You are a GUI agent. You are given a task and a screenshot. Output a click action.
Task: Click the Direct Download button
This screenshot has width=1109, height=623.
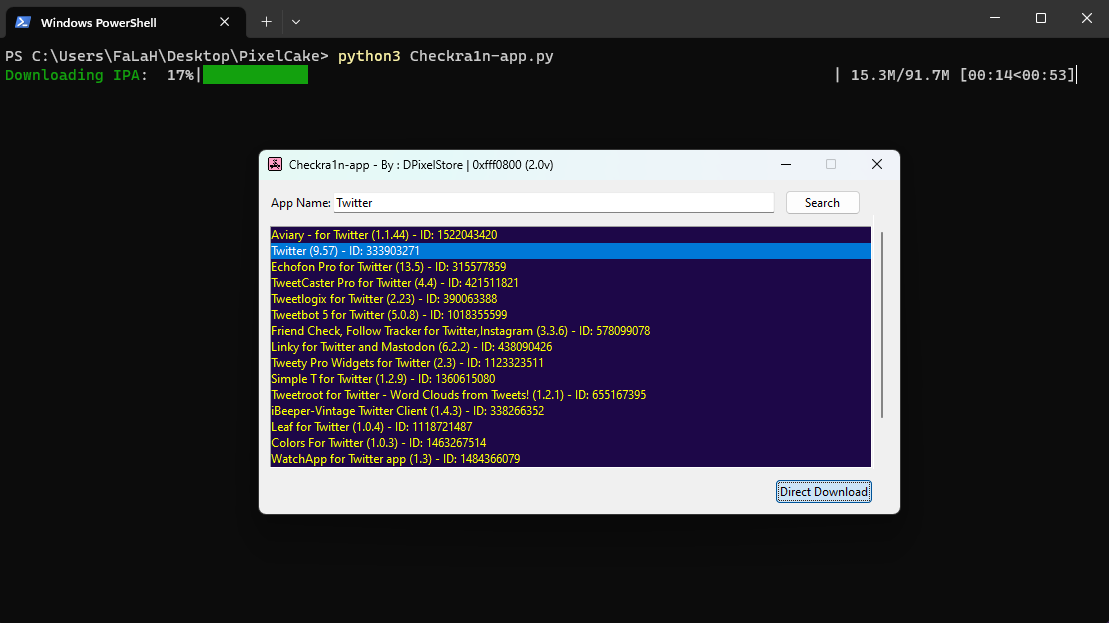[823, 491]
